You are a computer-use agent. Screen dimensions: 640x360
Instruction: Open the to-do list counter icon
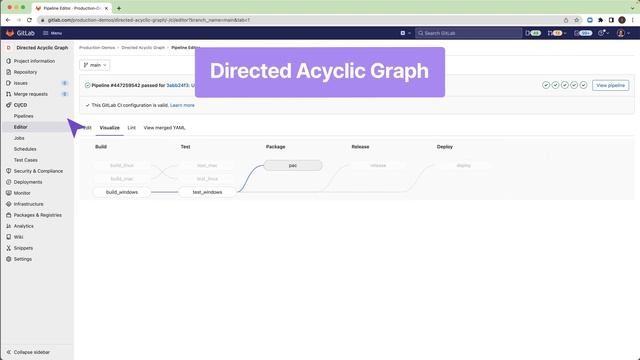click(583, 33)
